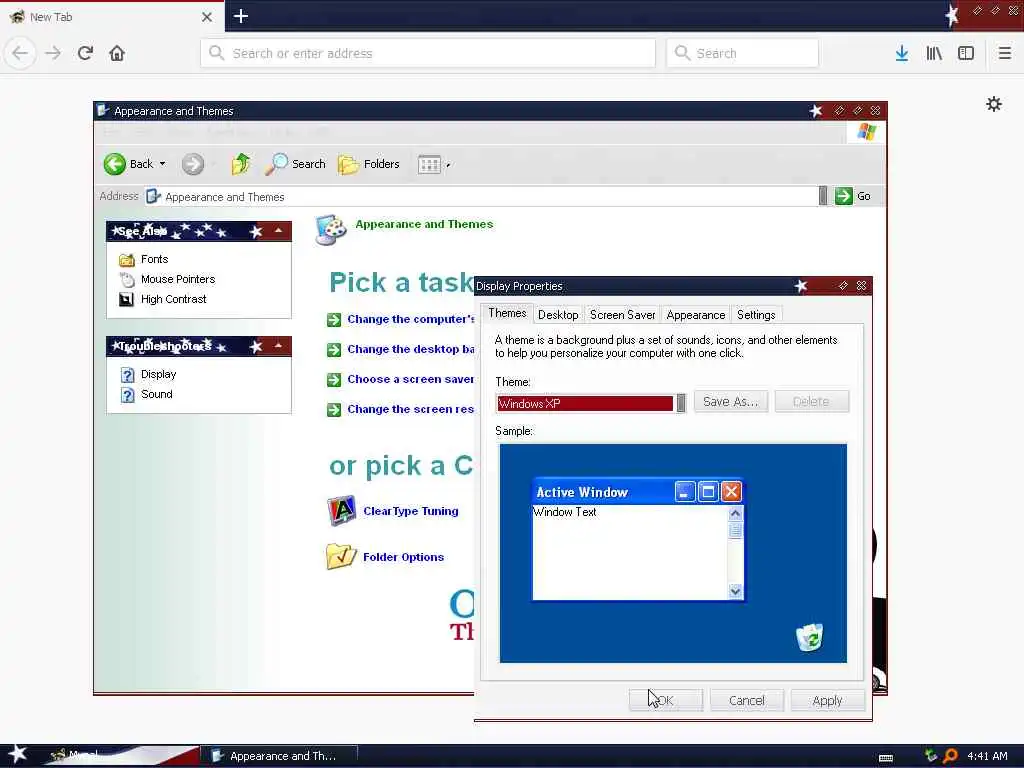
Task: Click the Up folder icon in toolbar
Action: [240, 164]
